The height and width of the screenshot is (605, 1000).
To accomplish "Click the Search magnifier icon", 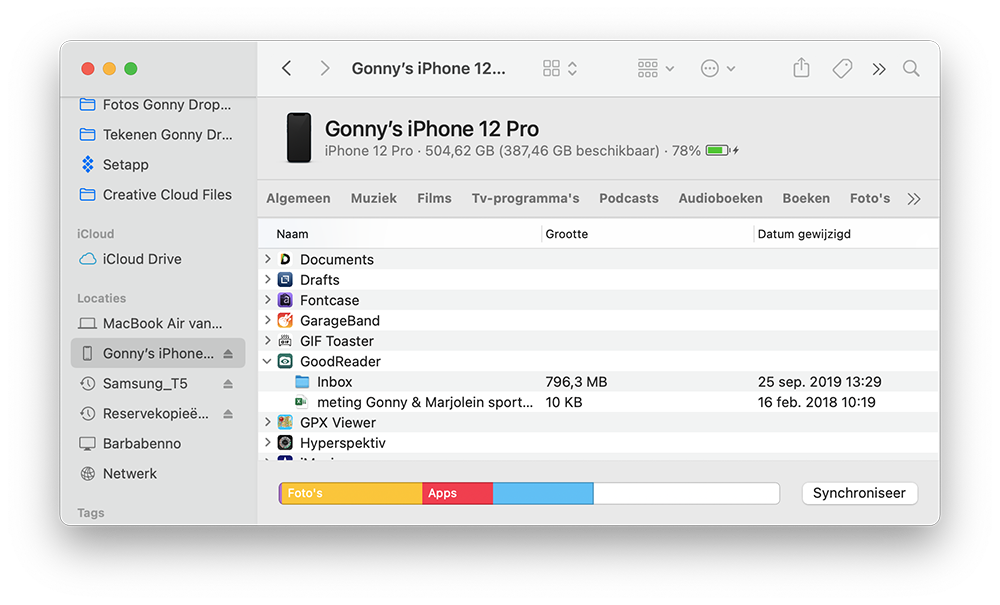I will pyautogui.click(x=910, y=68).
